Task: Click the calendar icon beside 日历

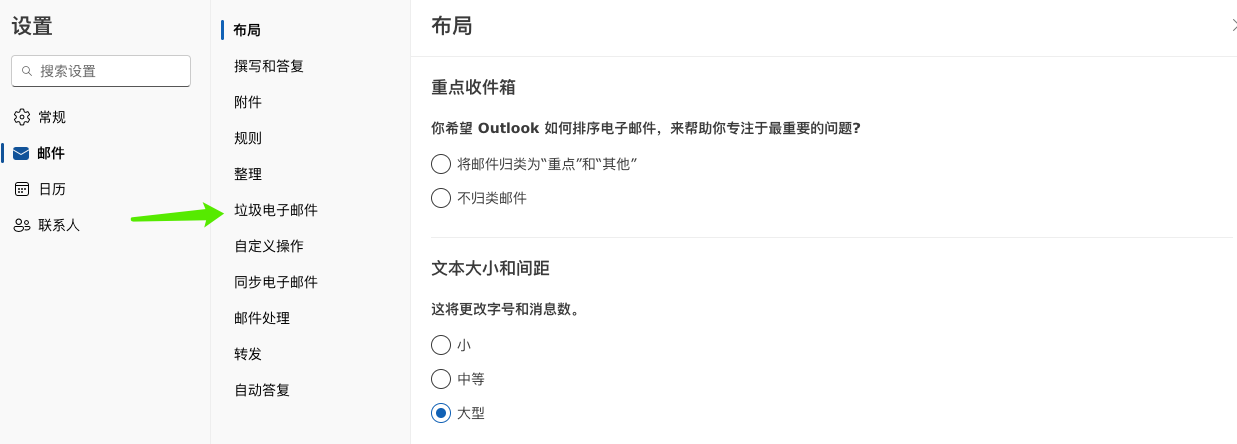Action: coord(22,189)
